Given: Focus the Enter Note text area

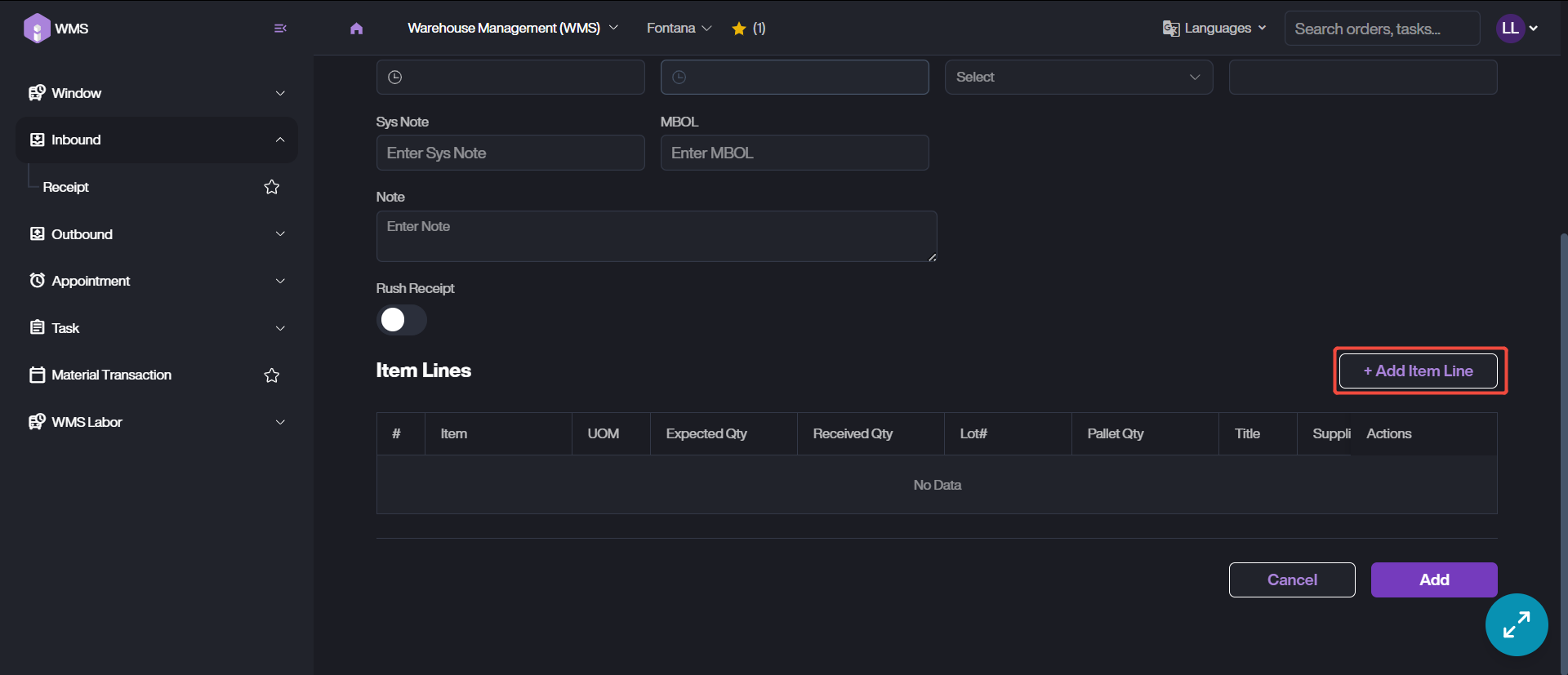Looking at the screenshot, I should (x=656, y=237).
